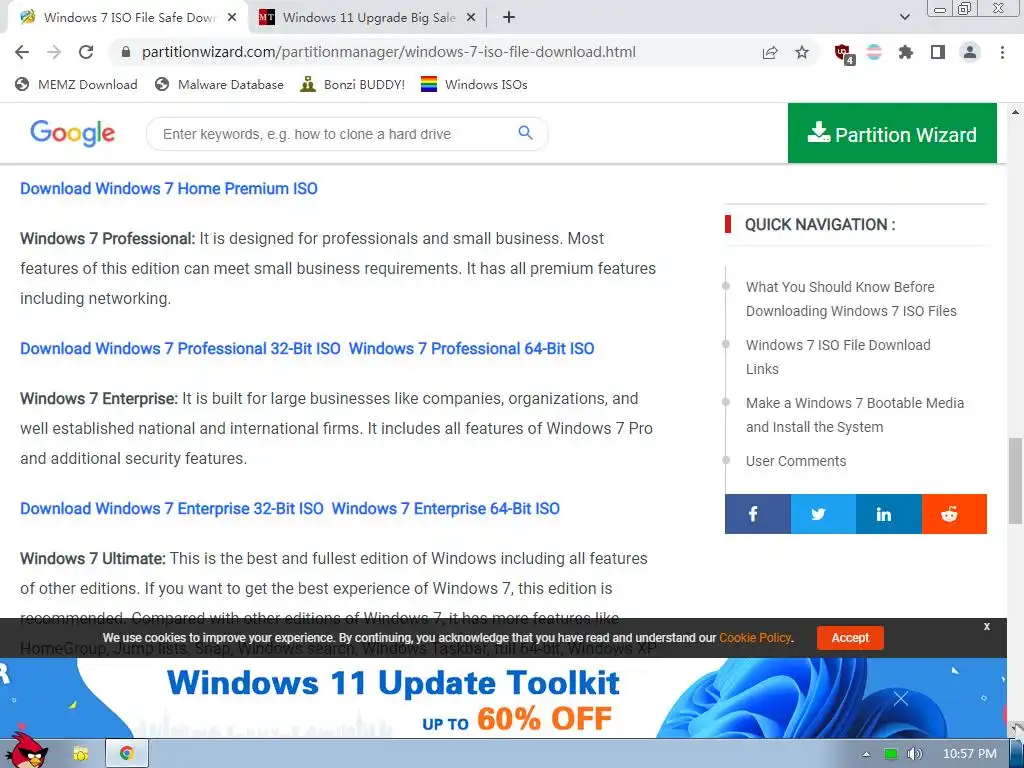This screenshot has width=1024, height=768.
Task: Switch to Windows 7 ISO File tab
Action: [x=127, y=18]
